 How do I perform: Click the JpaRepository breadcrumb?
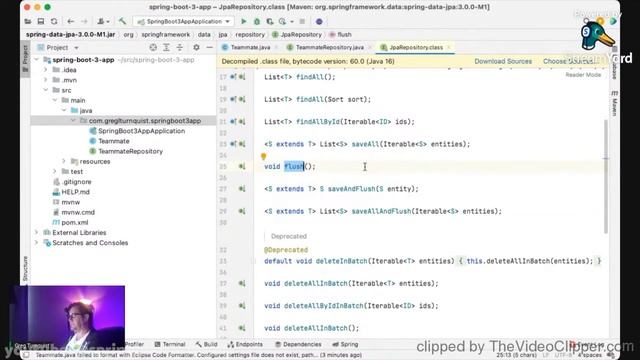point(297,35)
